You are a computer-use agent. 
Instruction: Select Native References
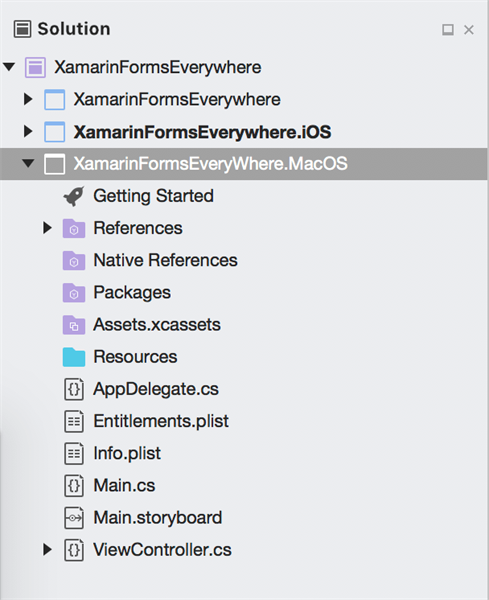pos(165,260)
